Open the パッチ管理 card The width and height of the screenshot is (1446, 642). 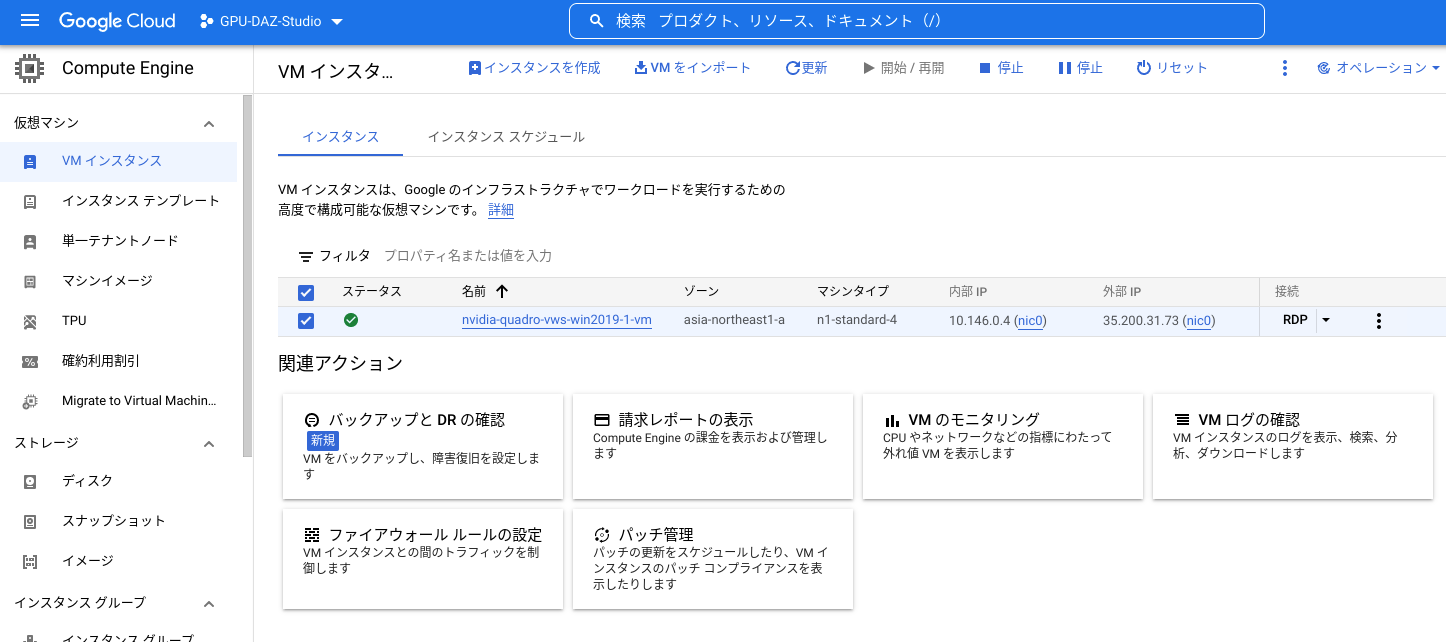(713, 559)
